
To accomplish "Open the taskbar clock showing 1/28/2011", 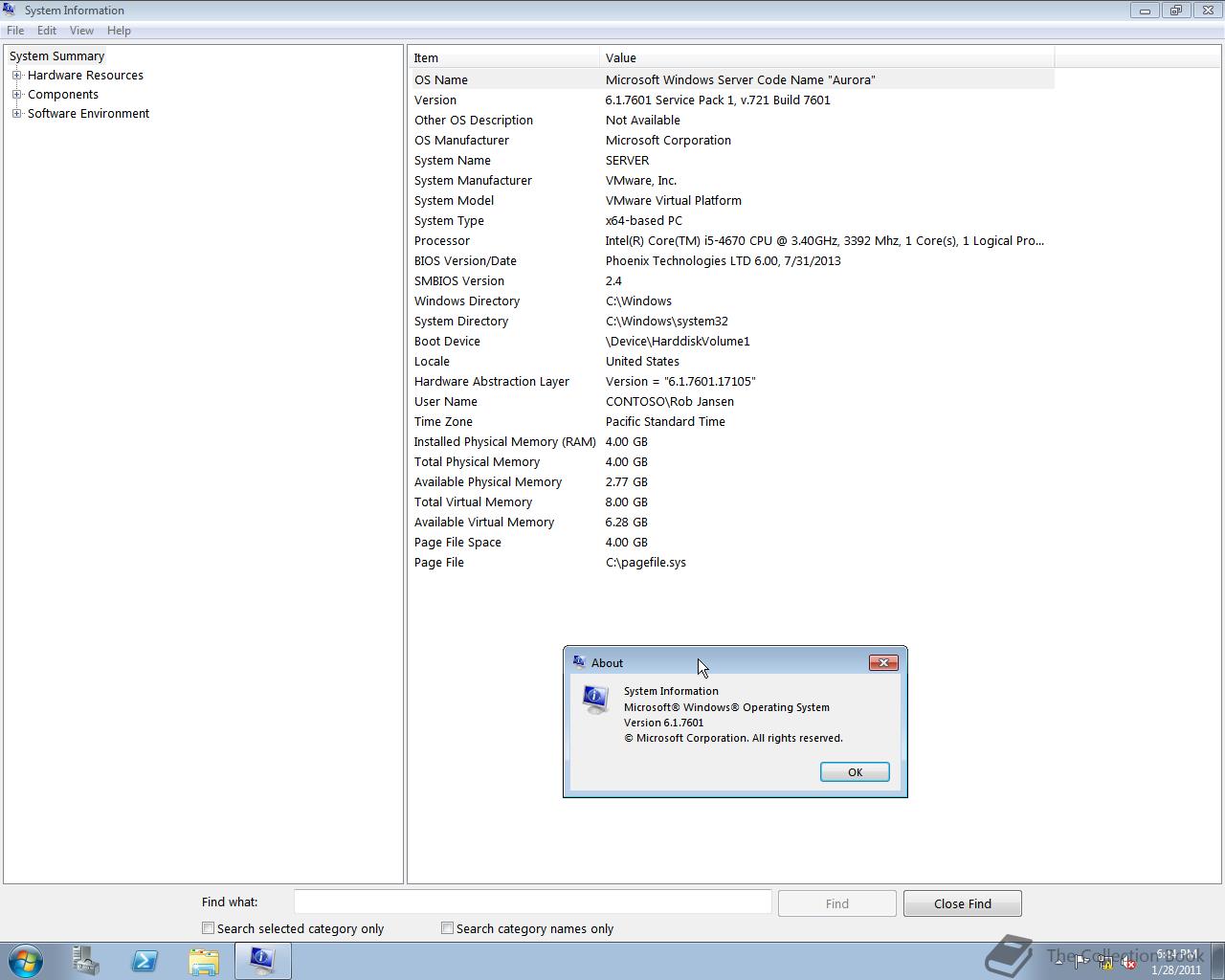I will pyautogui.click(x=1176, y=962).
